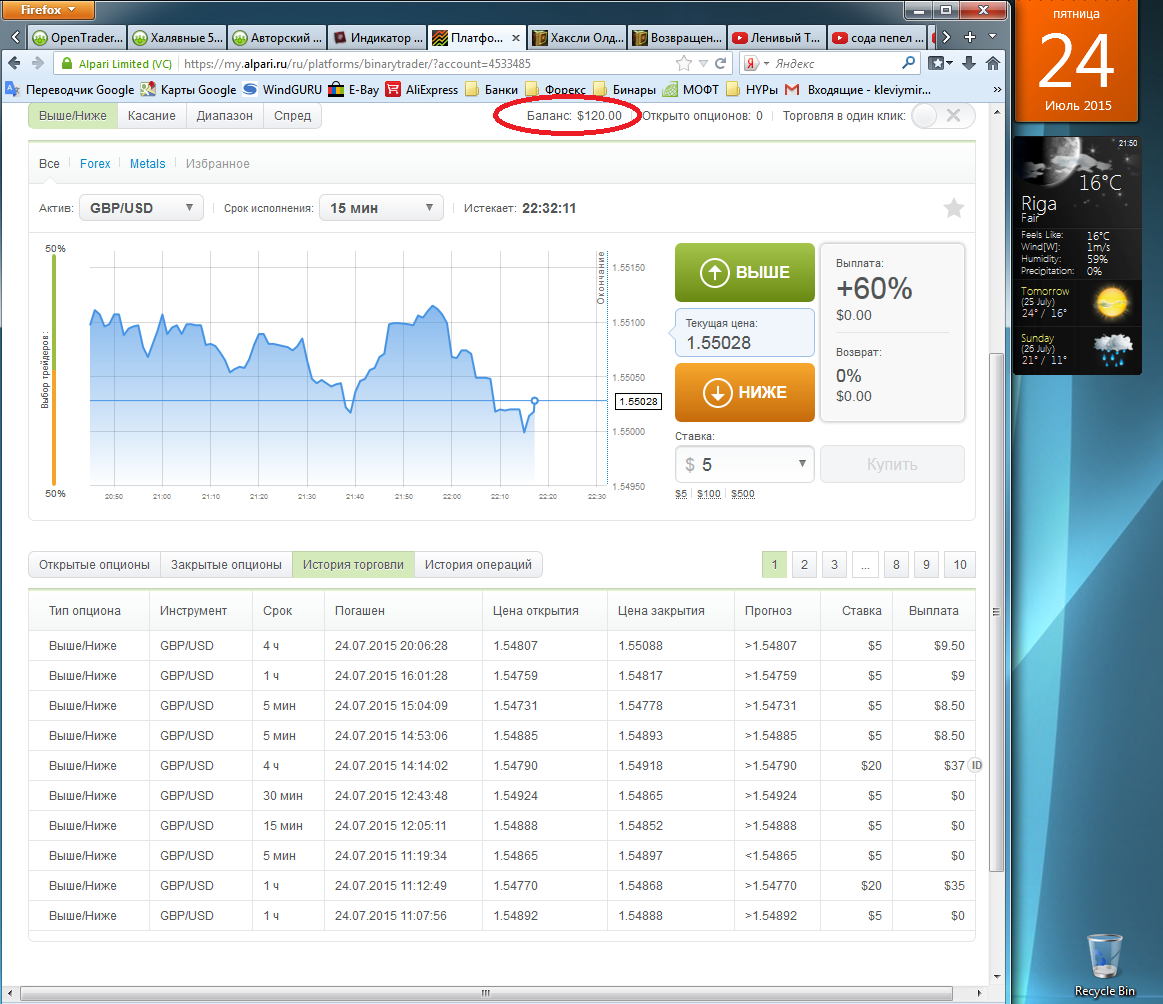Reload the page with the refresh icon

tap(720, 63)
